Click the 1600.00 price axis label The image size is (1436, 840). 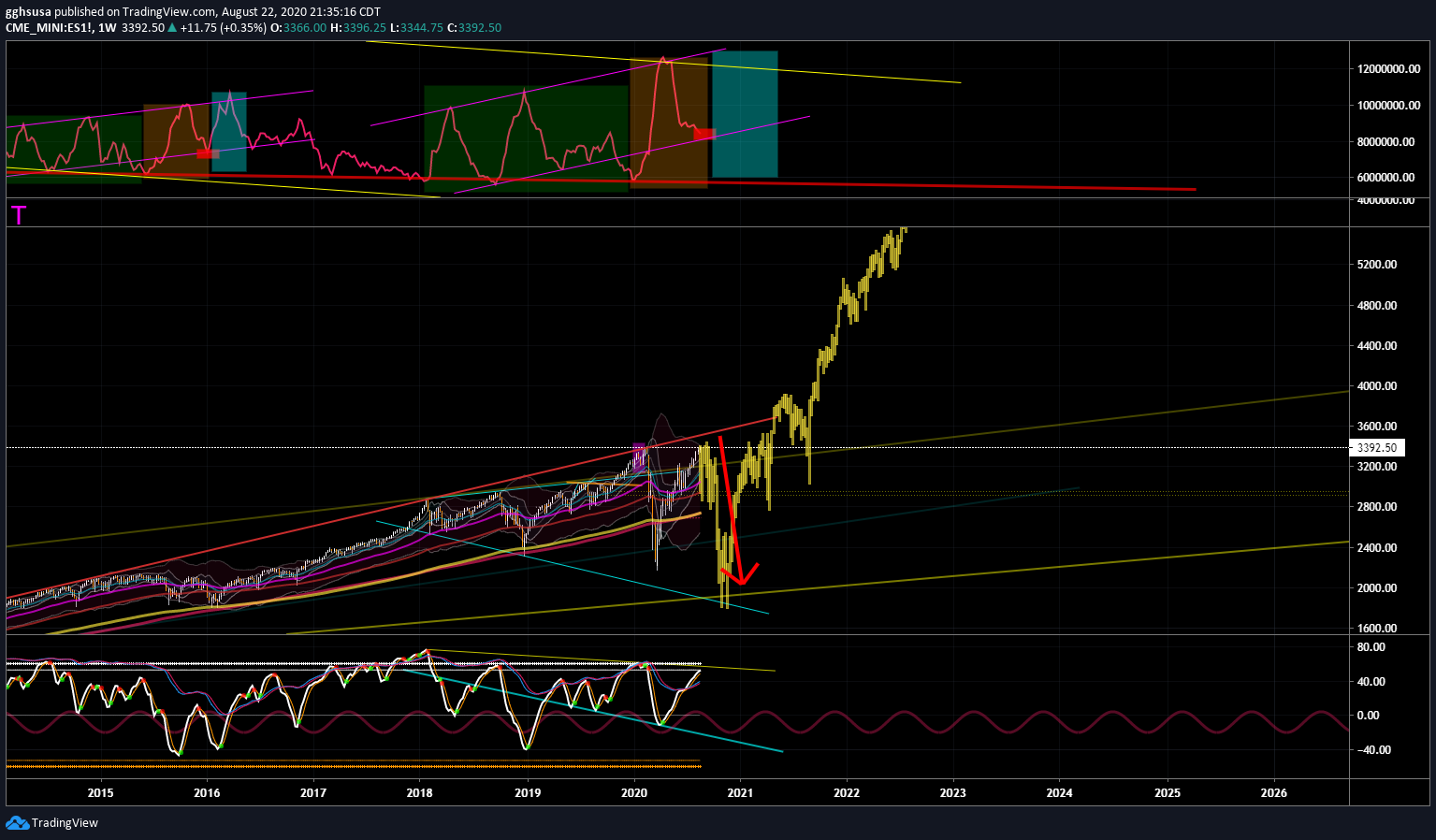(1377, 629)
